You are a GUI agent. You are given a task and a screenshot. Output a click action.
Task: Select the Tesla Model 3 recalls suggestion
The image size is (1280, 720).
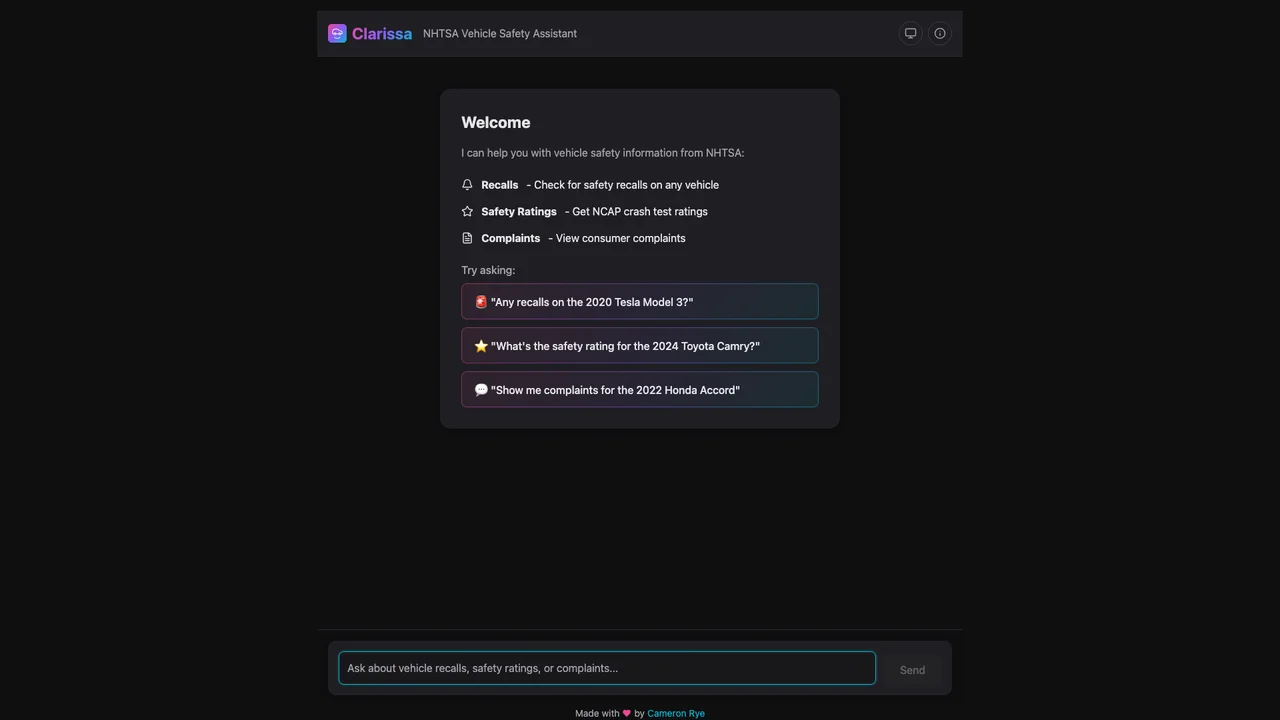[x=639, y=301]
